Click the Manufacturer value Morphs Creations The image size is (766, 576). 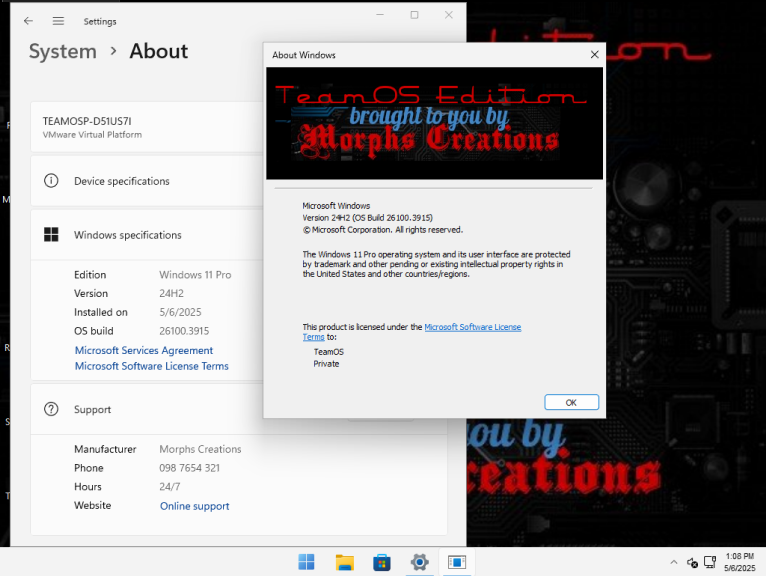[200, 449]
